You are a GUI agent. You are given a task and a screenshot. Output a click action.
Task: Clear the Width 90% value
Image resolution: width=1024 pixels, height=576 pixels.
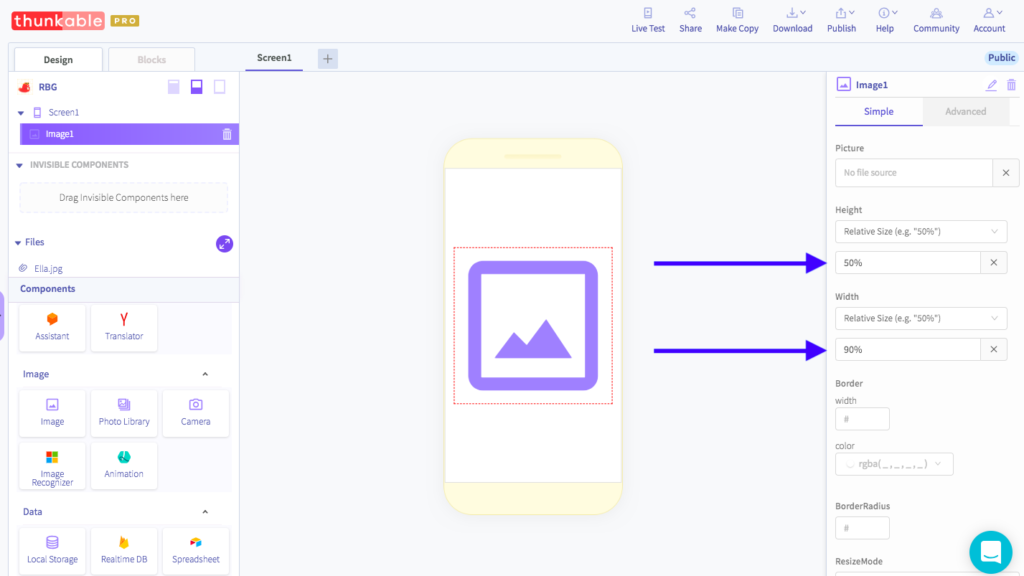[994, 349]
